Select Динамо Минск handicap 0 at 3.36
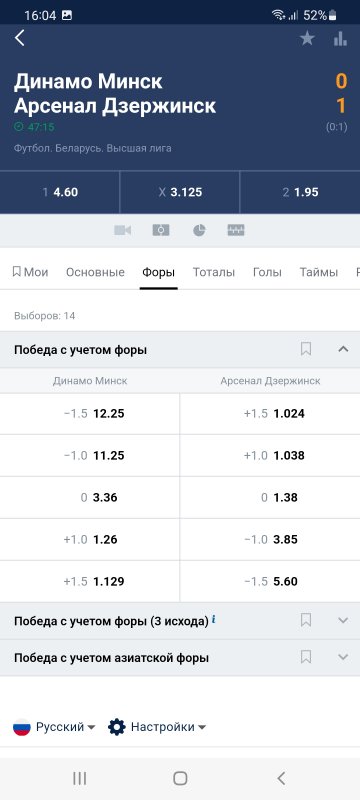Viewport: 360px width, 800px height. pos(90,497)
